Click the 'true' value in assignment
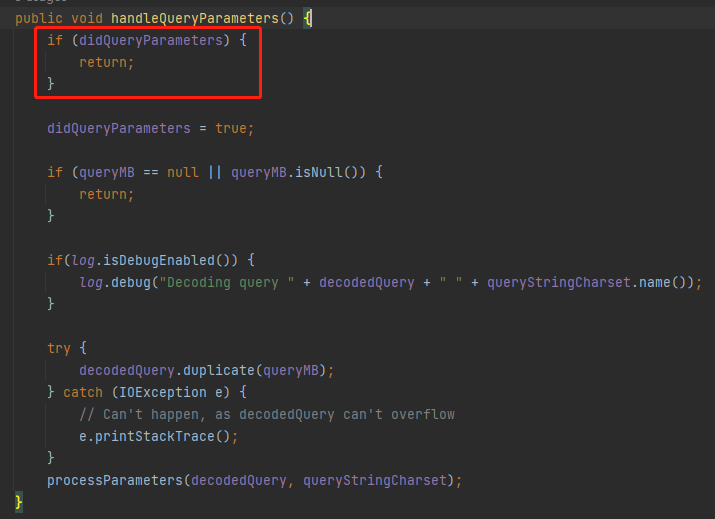This screenshot has width=715, height=519. tap(231, 129)
